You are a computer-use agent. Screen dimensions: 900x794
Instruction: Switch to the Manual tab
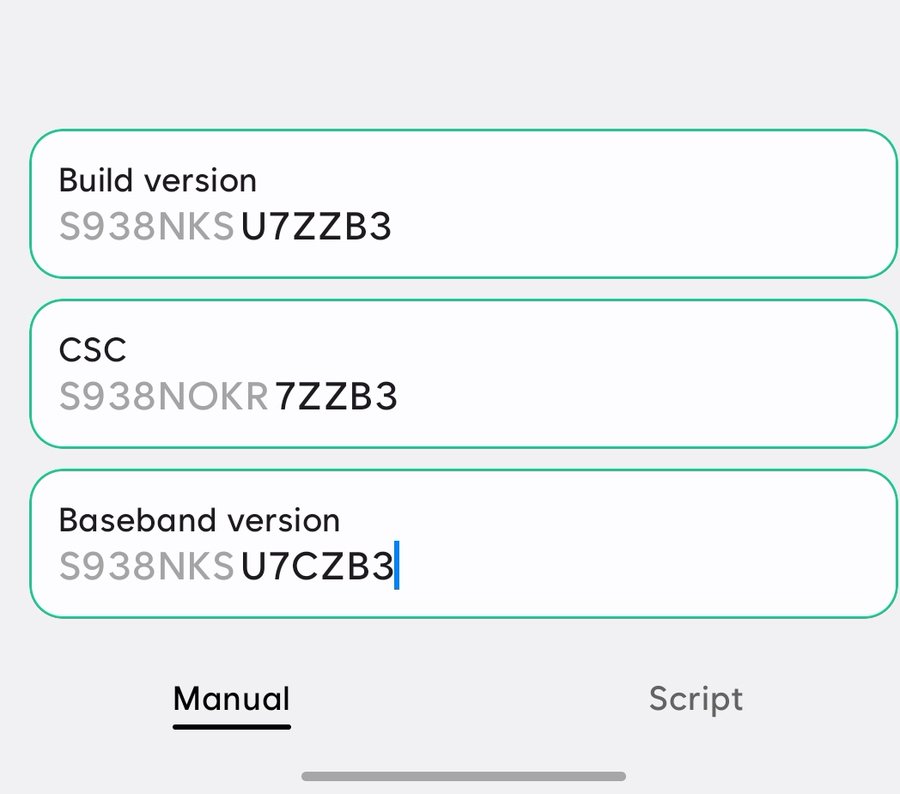coord(231,698)
